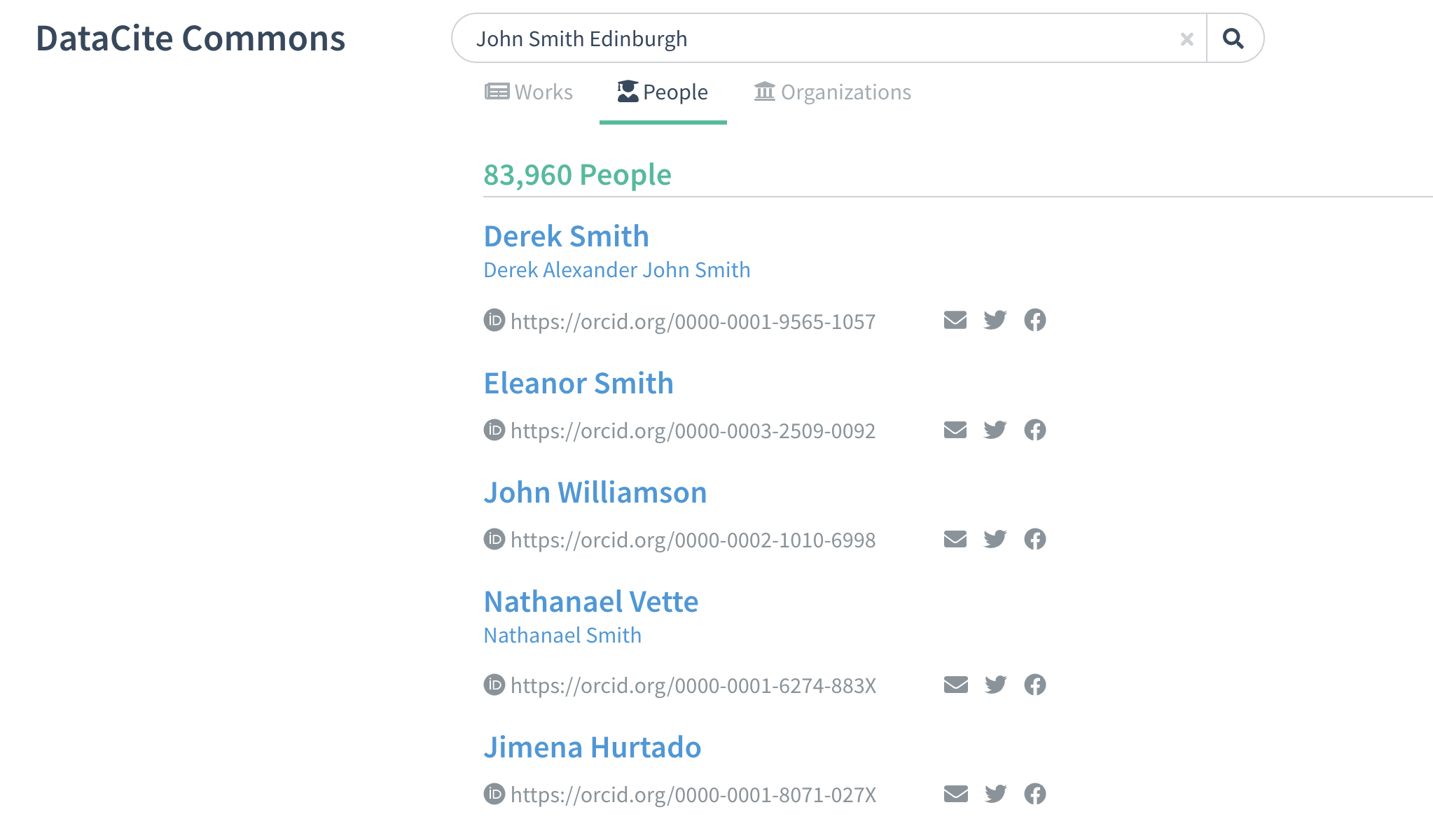Share Derek Smith via email icon
1433x840 pixels.
tap(955, 320)
